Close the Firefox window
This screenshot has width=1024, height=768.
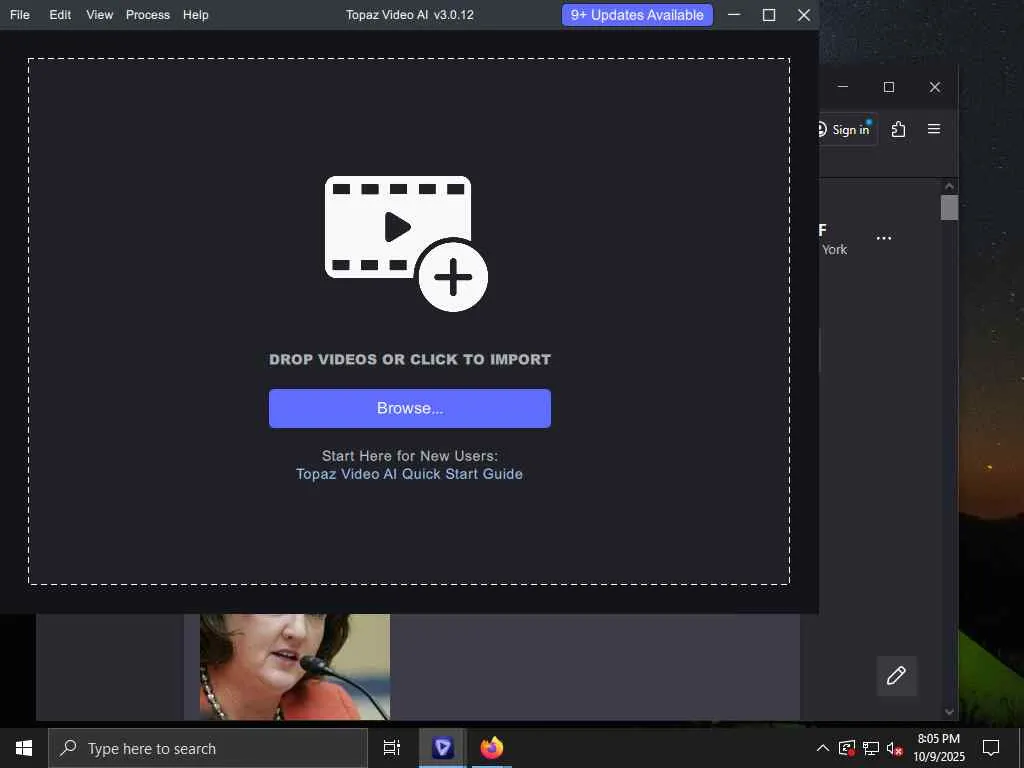(x=935, y=87)
